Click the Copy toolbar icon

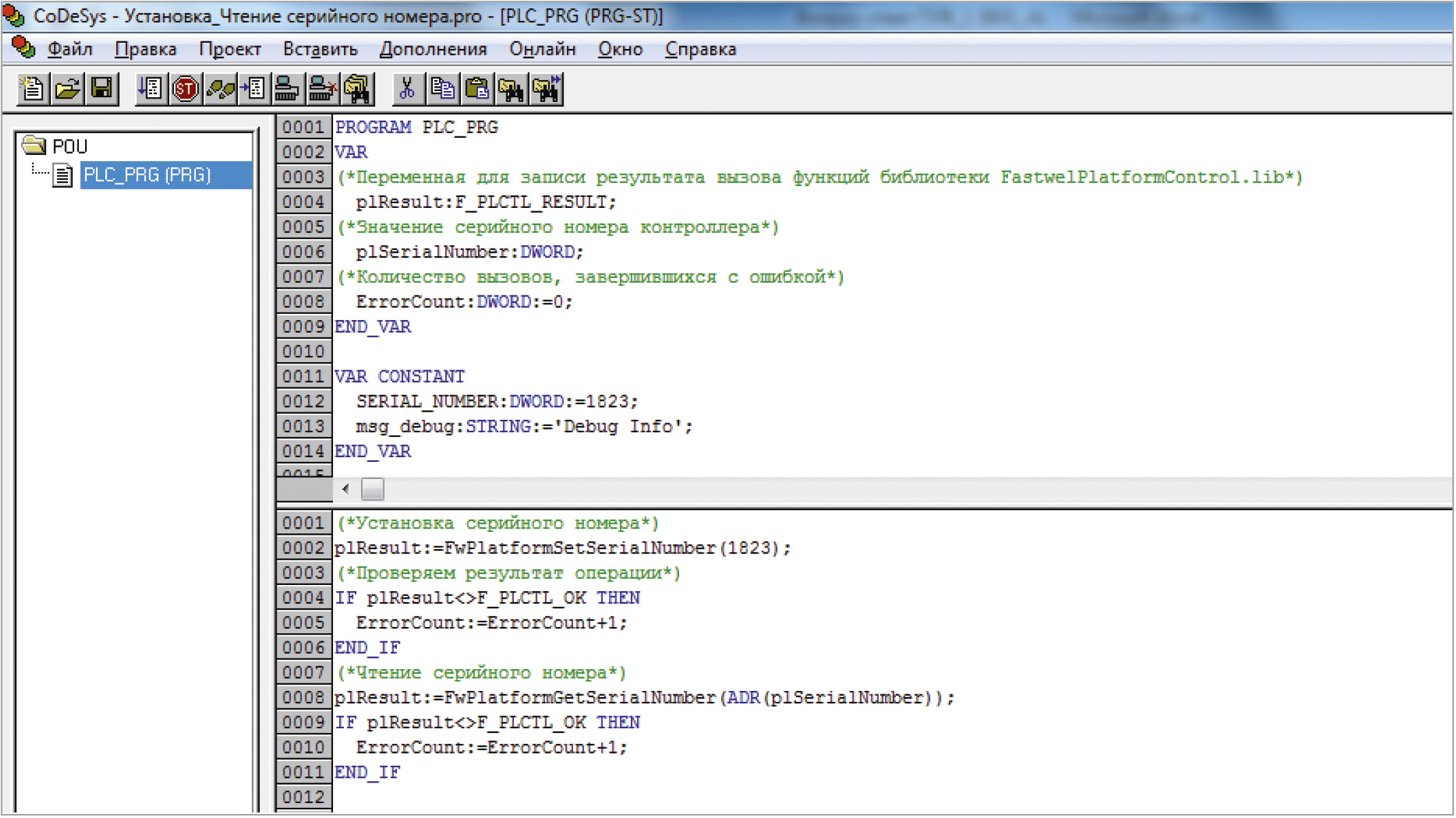[443, 89]
